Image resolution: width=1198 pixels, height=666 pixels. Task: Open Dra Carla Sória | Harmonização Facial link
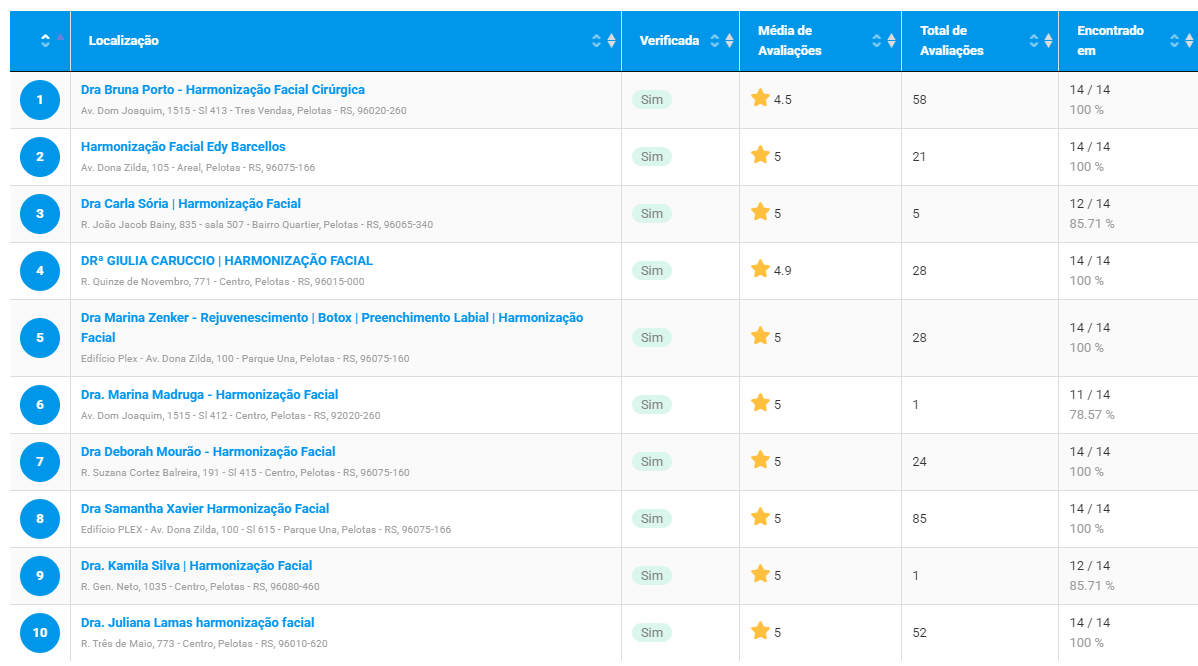coord(191,204)
